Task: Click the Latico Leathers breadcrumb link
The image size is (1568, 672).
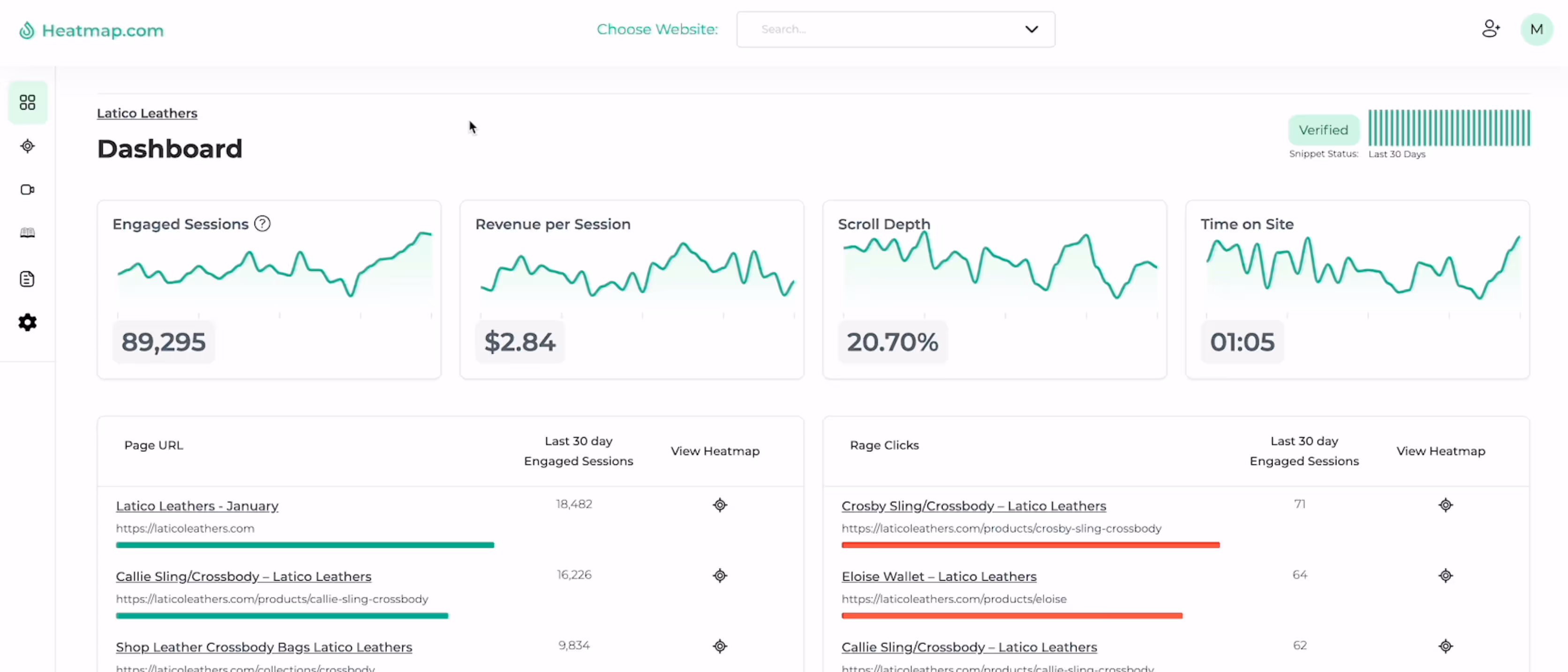Action: [x=147, y=113]
